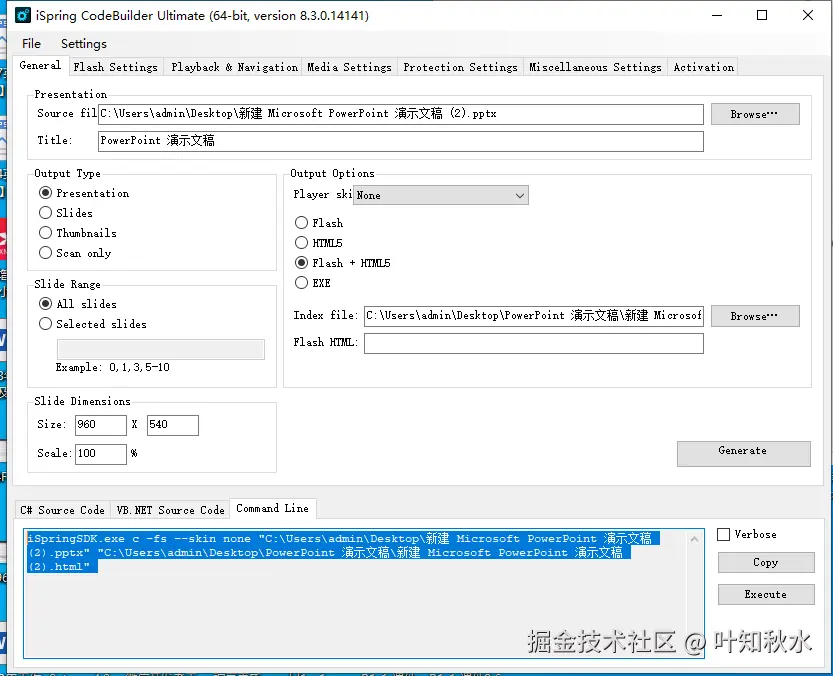The image size is (833, 676).
Task: Select the Flash output format
Action: [319, 223]
